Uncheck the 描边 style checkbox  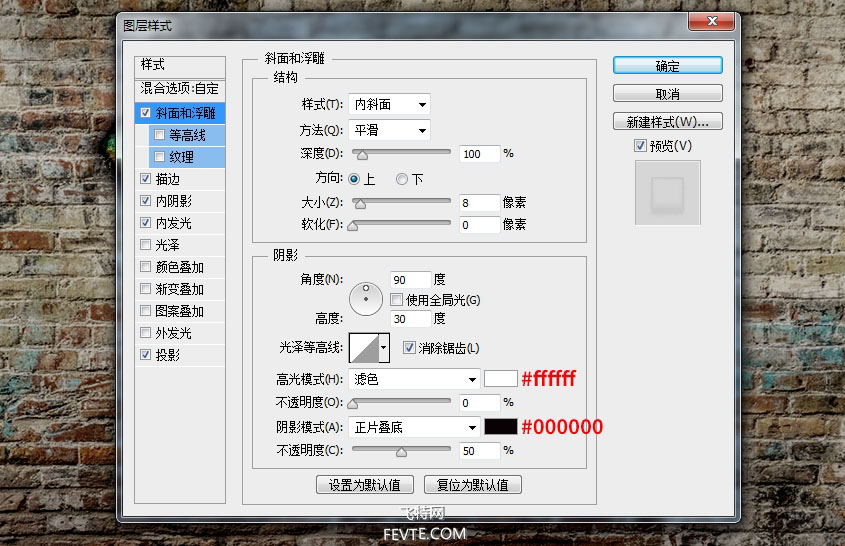(x=145, y=178)
